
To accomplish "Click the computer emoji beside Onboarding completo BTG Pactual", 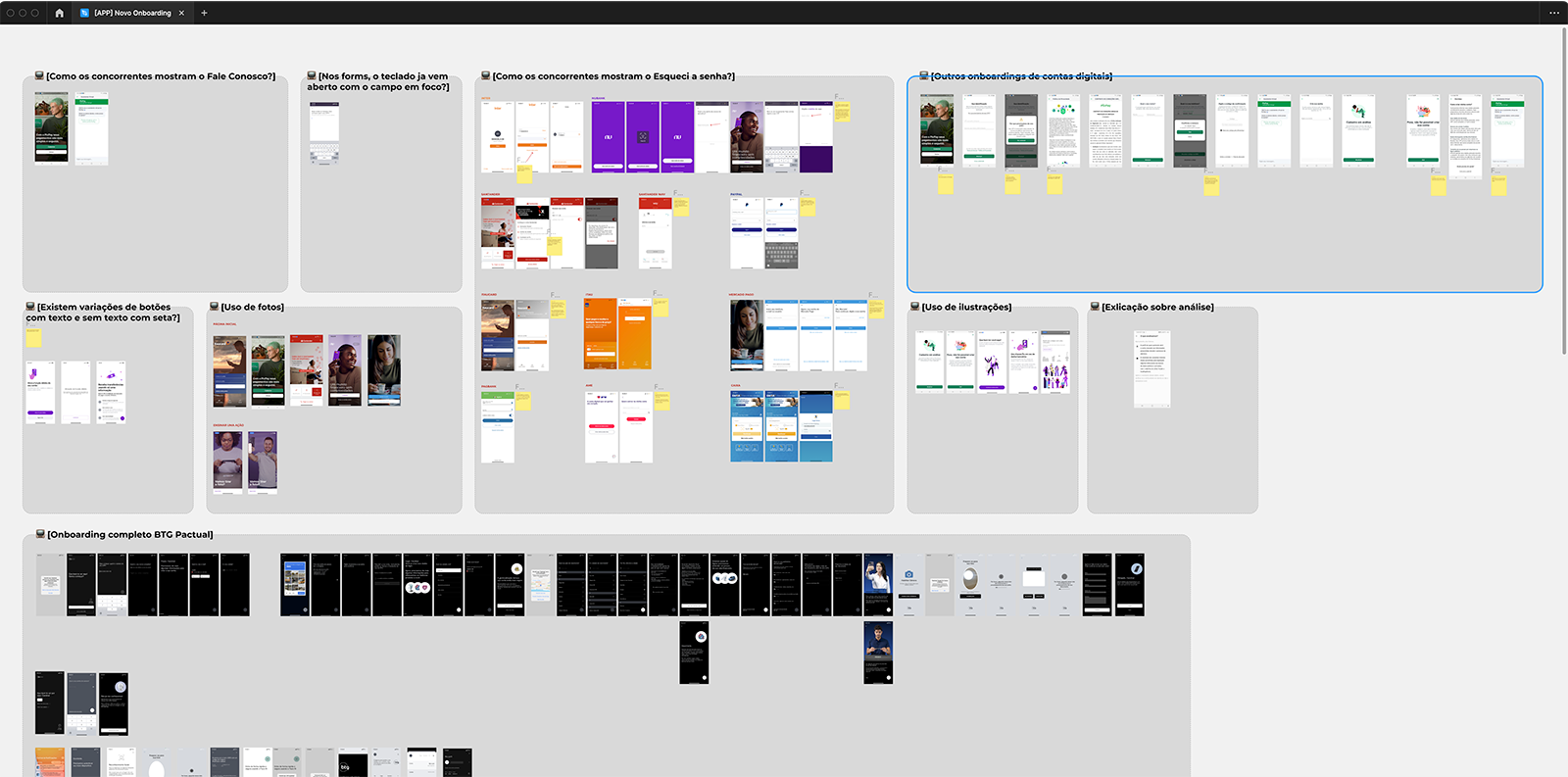I will [40, 534].
